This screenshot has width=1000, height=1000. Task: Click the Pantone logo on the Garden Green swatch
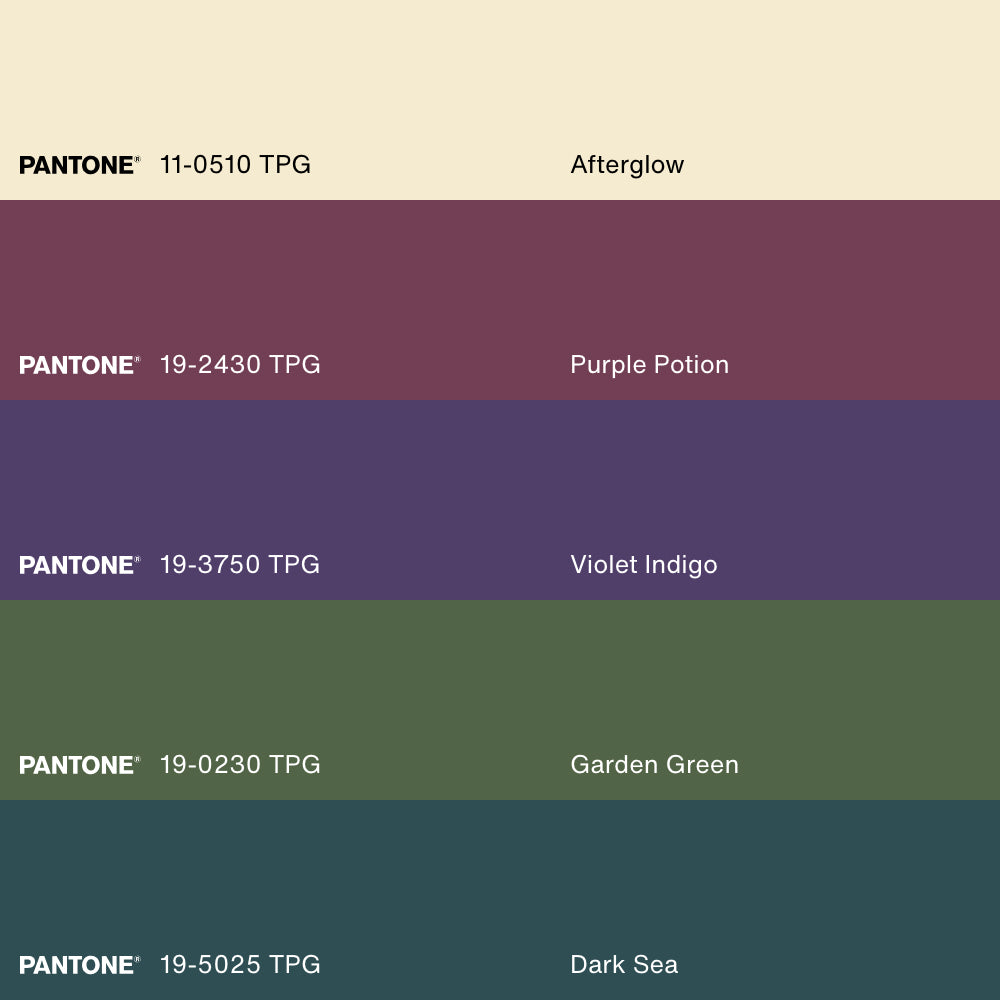[x=79, y=765]
